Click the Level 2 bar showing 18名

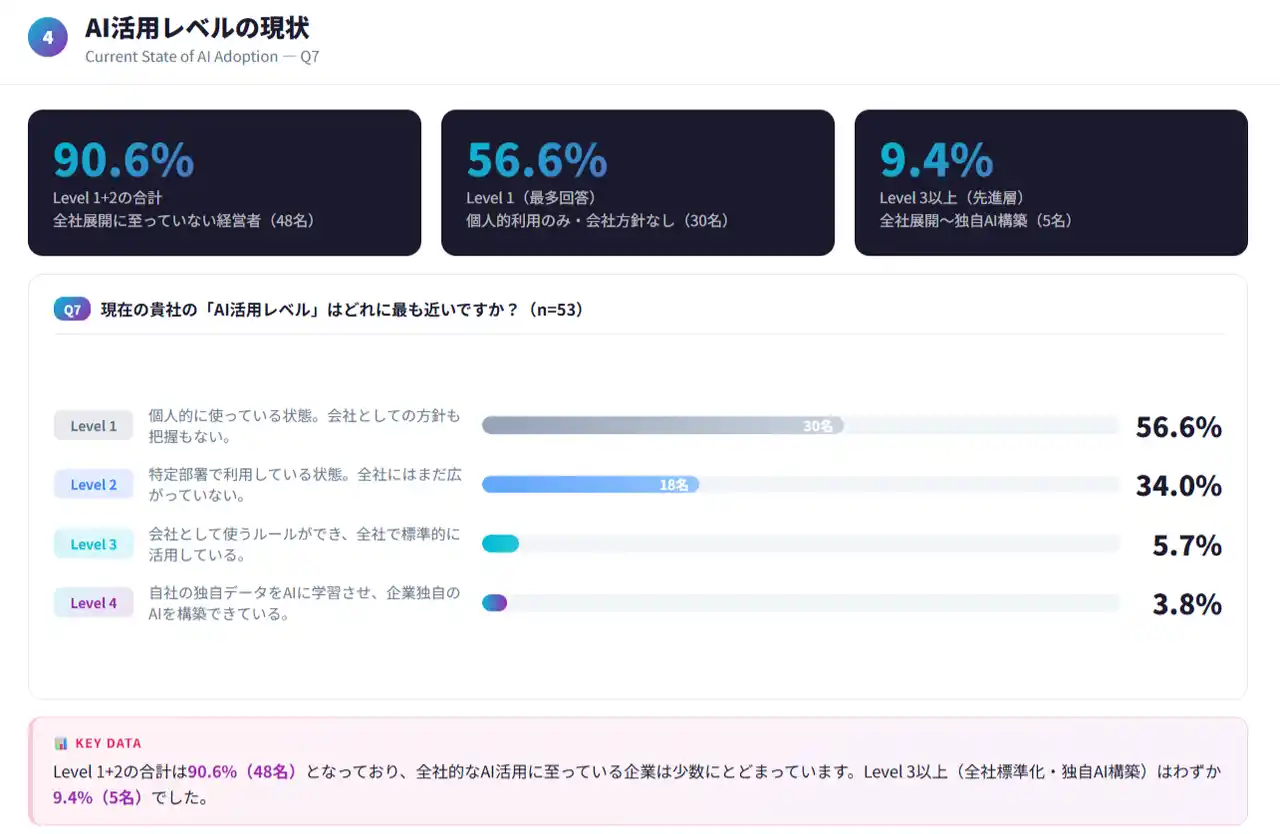tap(590, 485)
